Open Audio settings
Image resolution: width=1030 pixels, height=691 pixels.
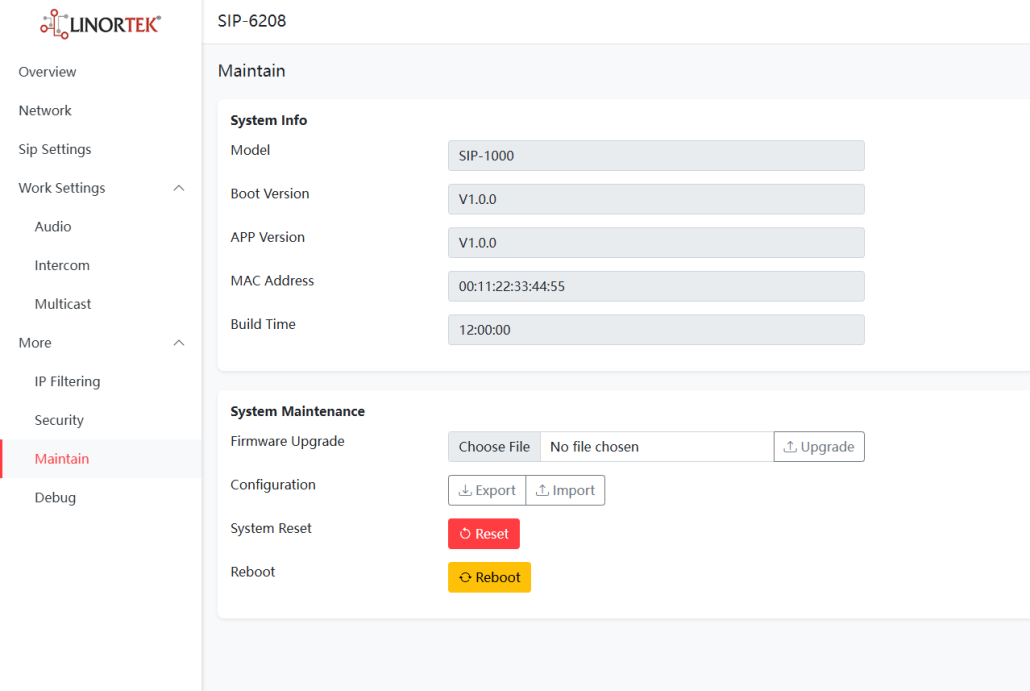point(53,227)
